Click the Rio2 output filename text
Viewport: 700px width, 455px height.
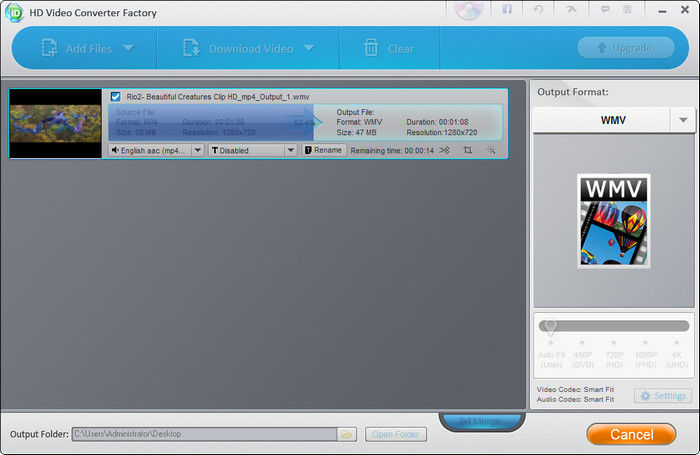pyautogui.click(x=218, y=96)
